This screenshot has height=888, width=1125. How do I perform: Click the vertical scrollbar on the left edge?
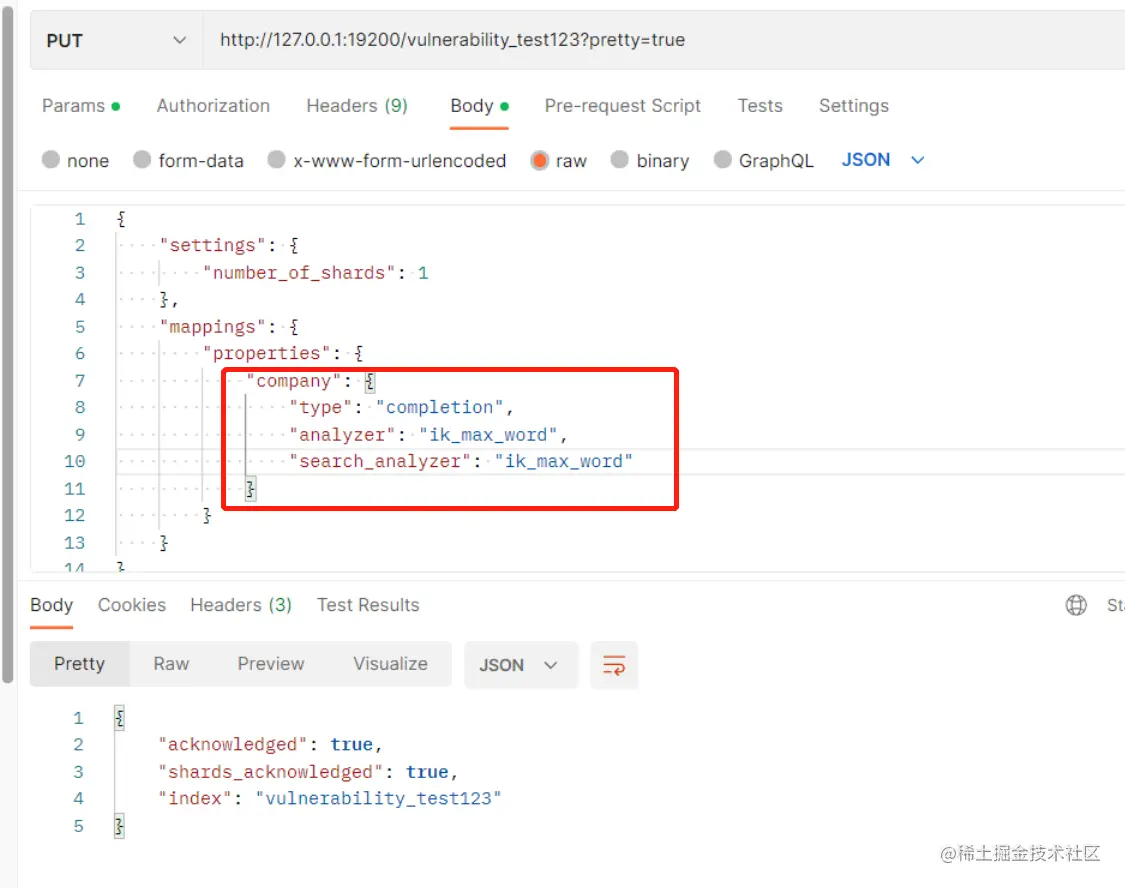tap(7, 344)
